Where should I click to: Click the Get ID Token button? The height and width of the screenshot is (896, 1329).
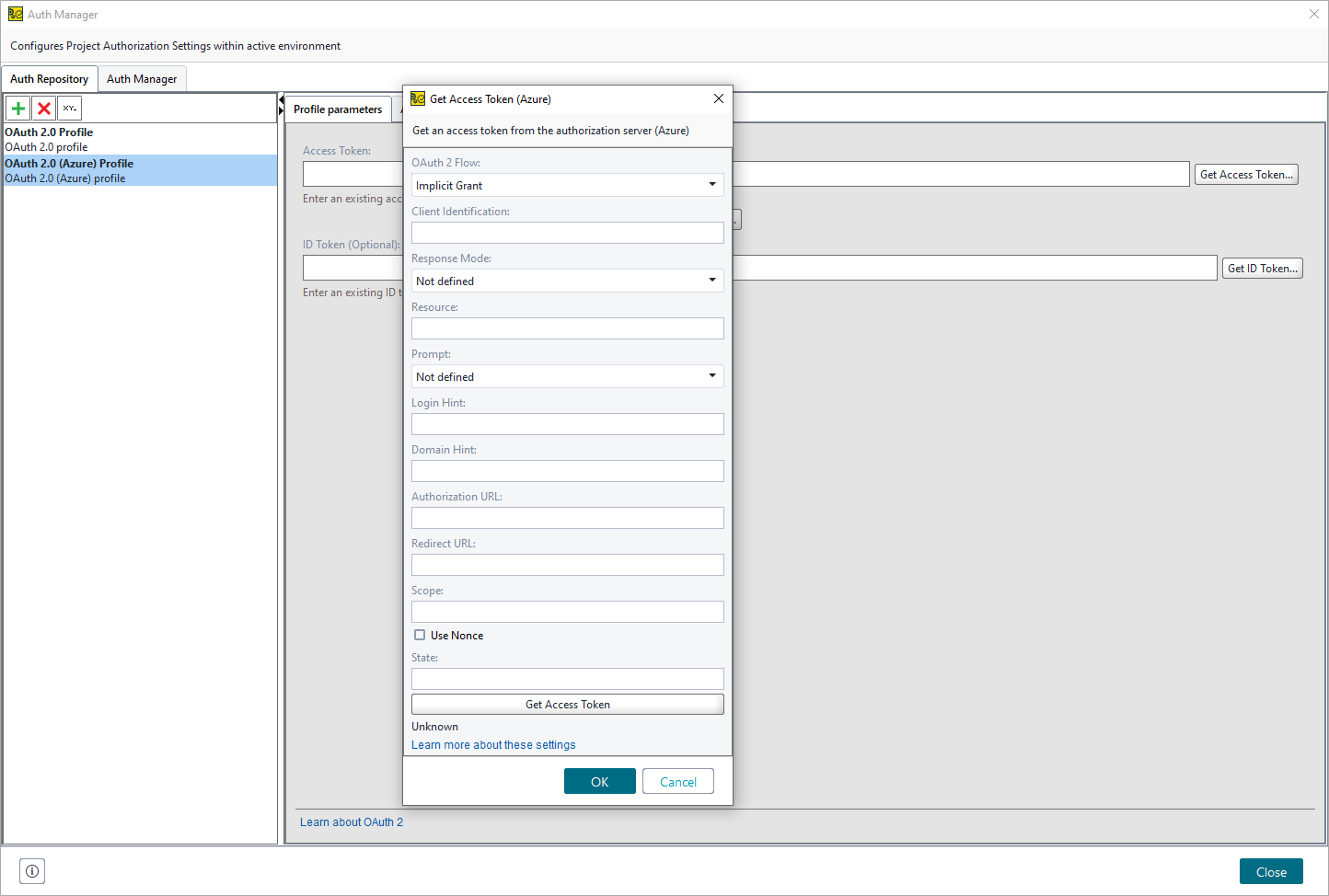tap(1262, 268)
